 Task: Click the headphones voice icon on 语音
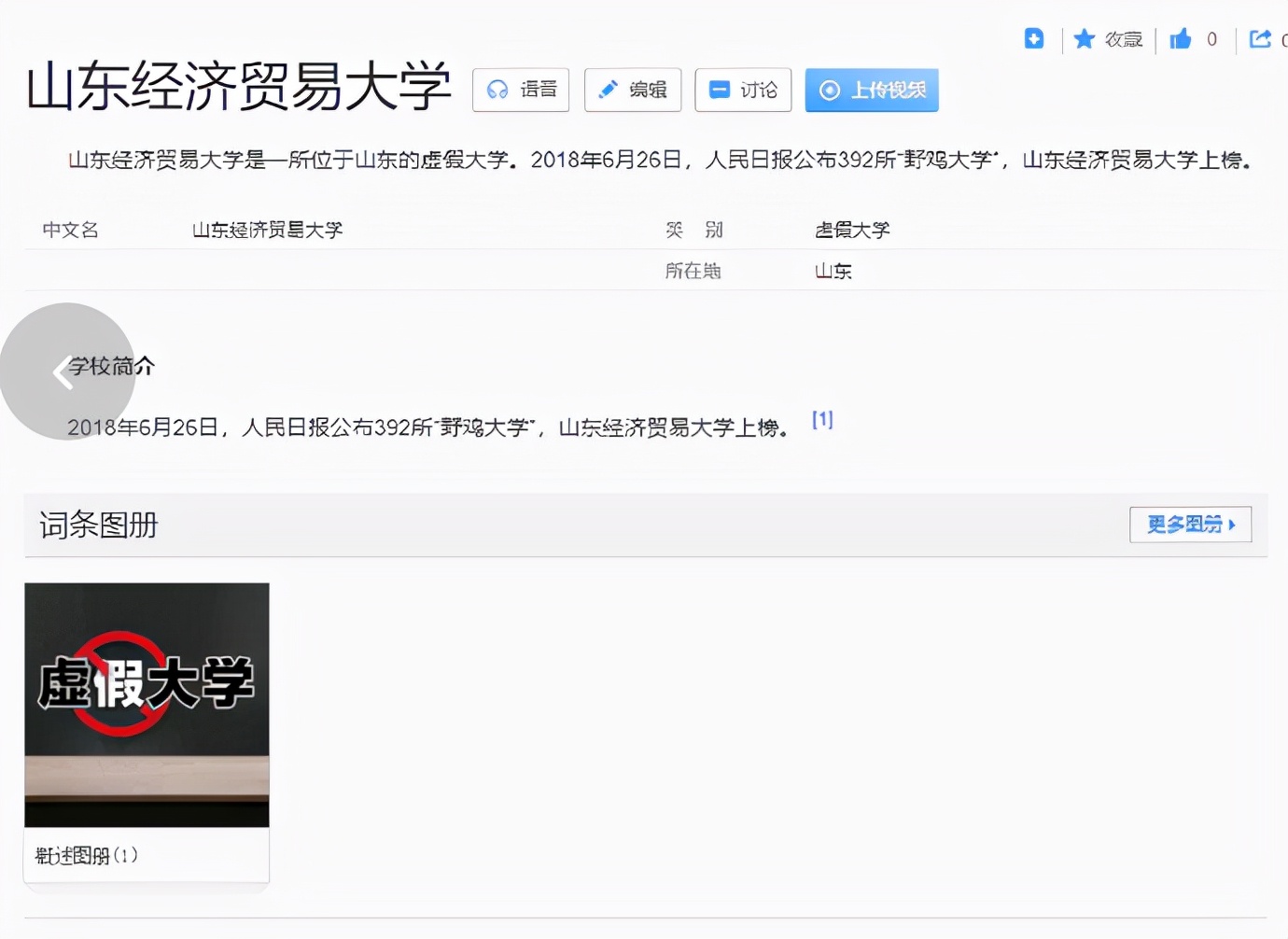click(498, 90)
